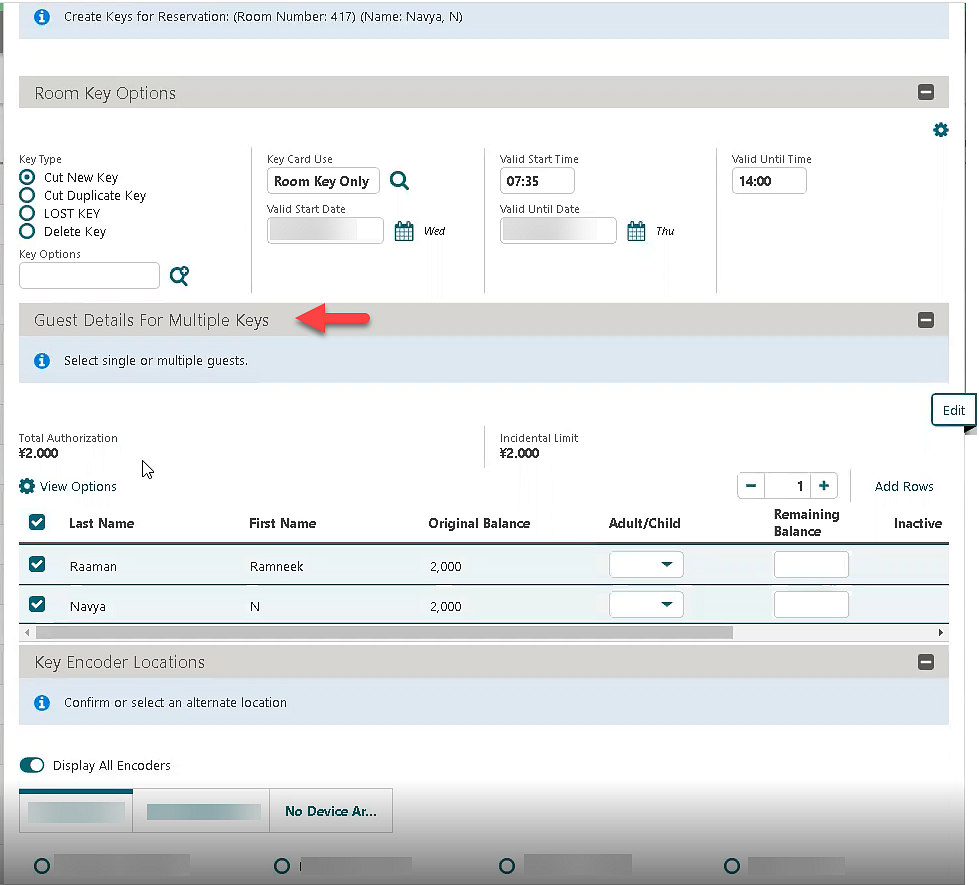Click the gear icon above Valid Until Time

[940, 130]
